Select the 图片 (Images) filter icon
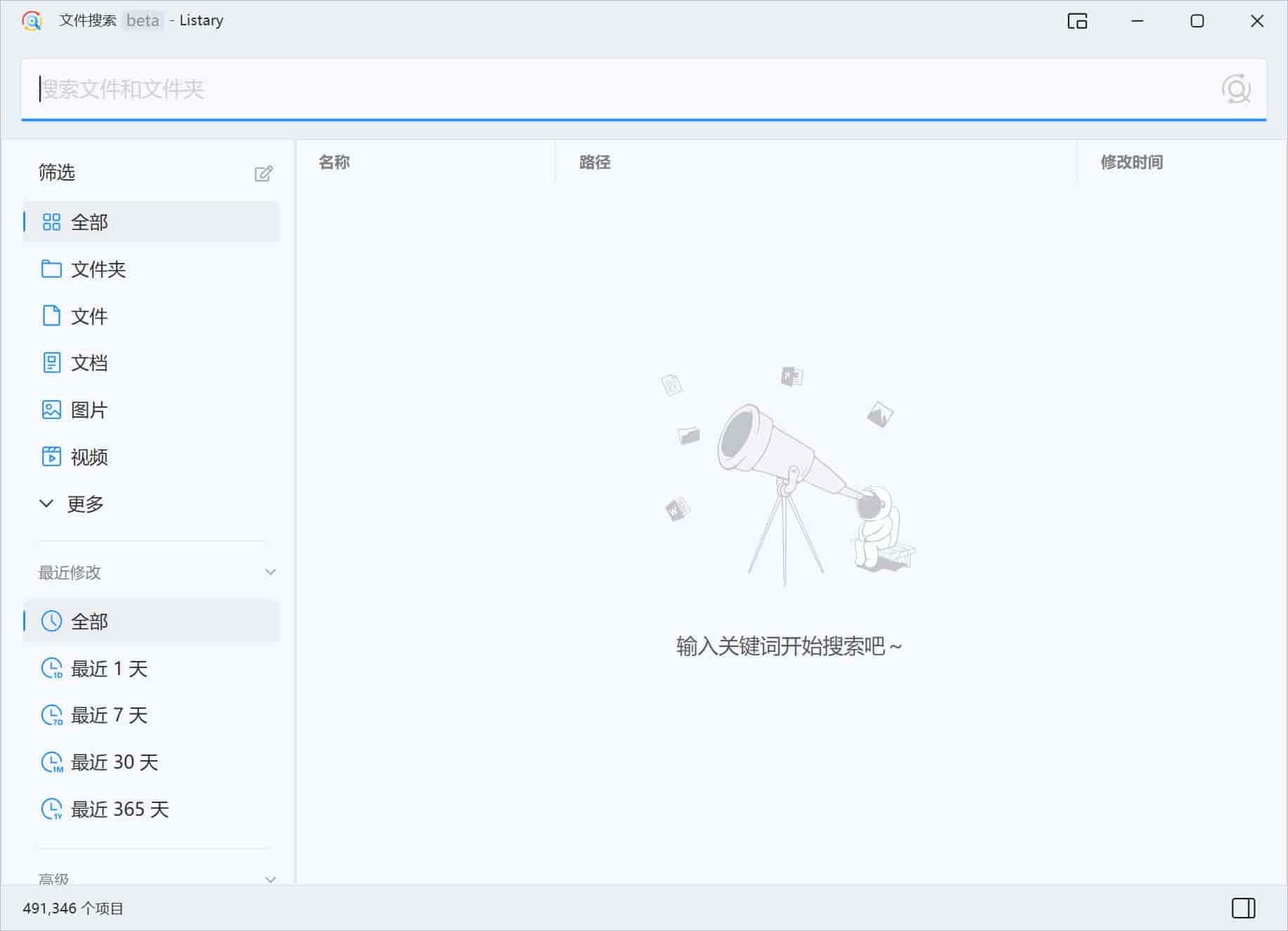The height and width of the screenshot is (931, 1288). tap(51, 410)
